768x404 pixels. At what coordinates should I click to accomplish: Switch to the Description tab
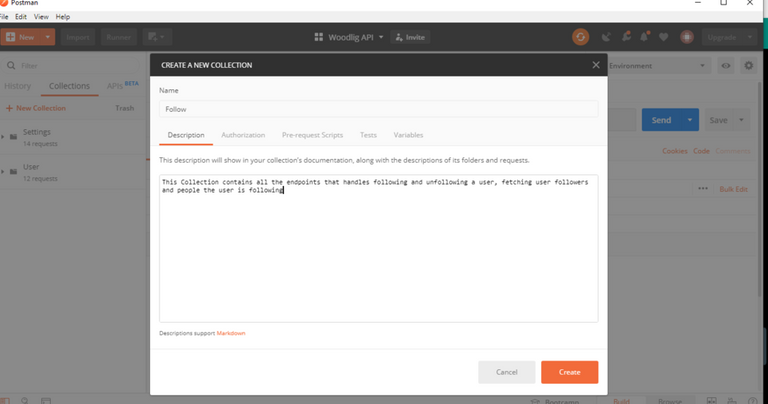coord(186,135)
